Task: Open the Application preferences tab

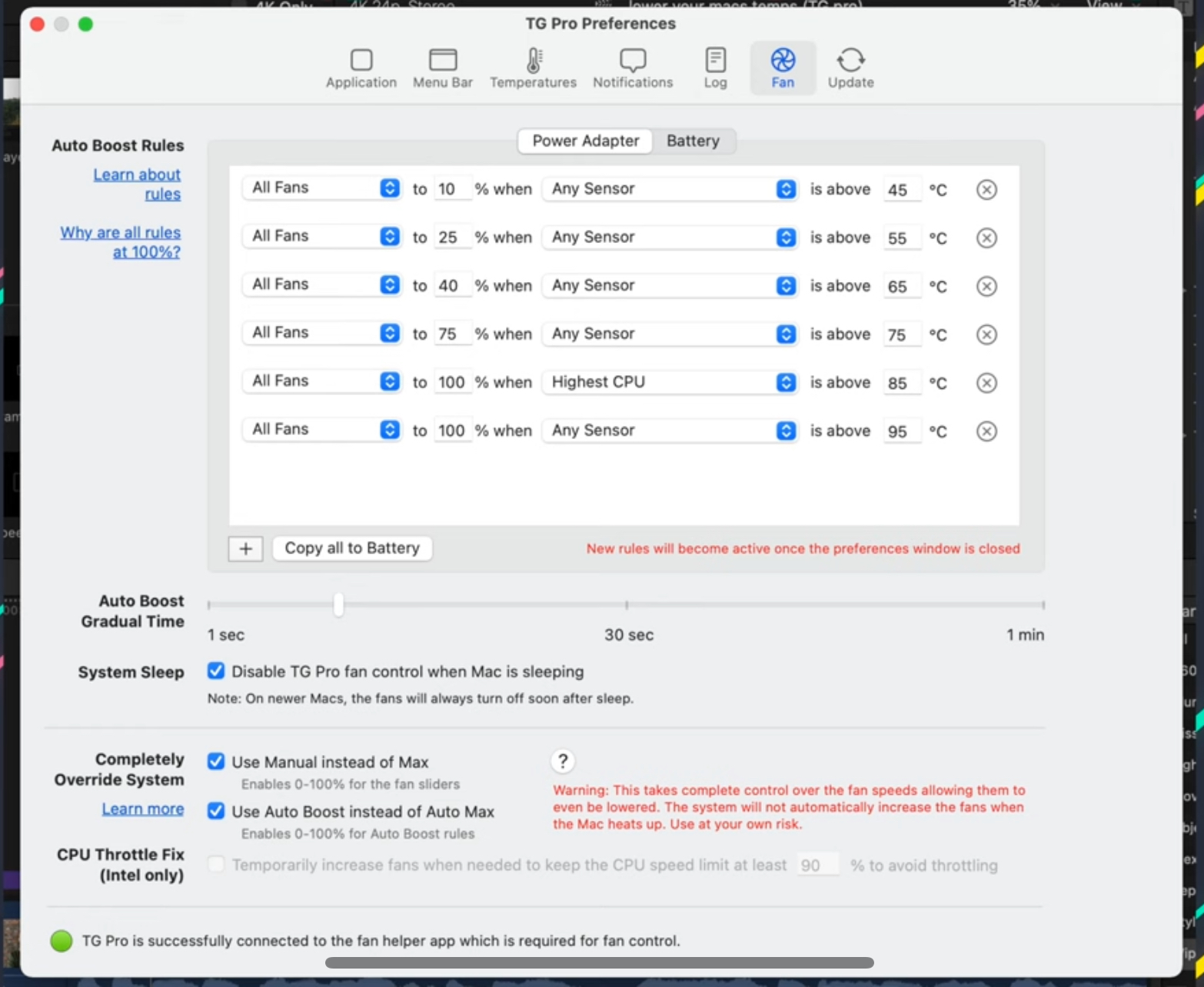Action: pos(361,68)
